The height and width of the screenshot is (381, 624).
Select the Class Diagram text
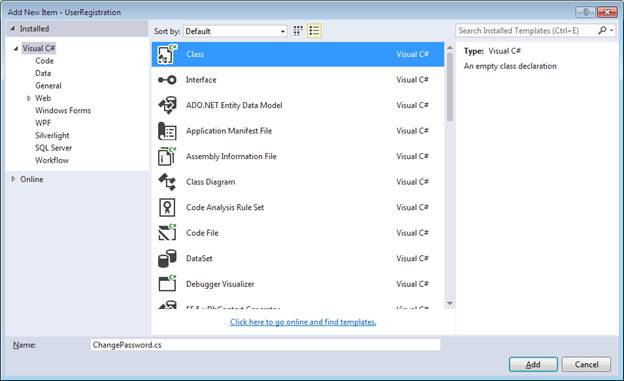(x=211, y=182)
